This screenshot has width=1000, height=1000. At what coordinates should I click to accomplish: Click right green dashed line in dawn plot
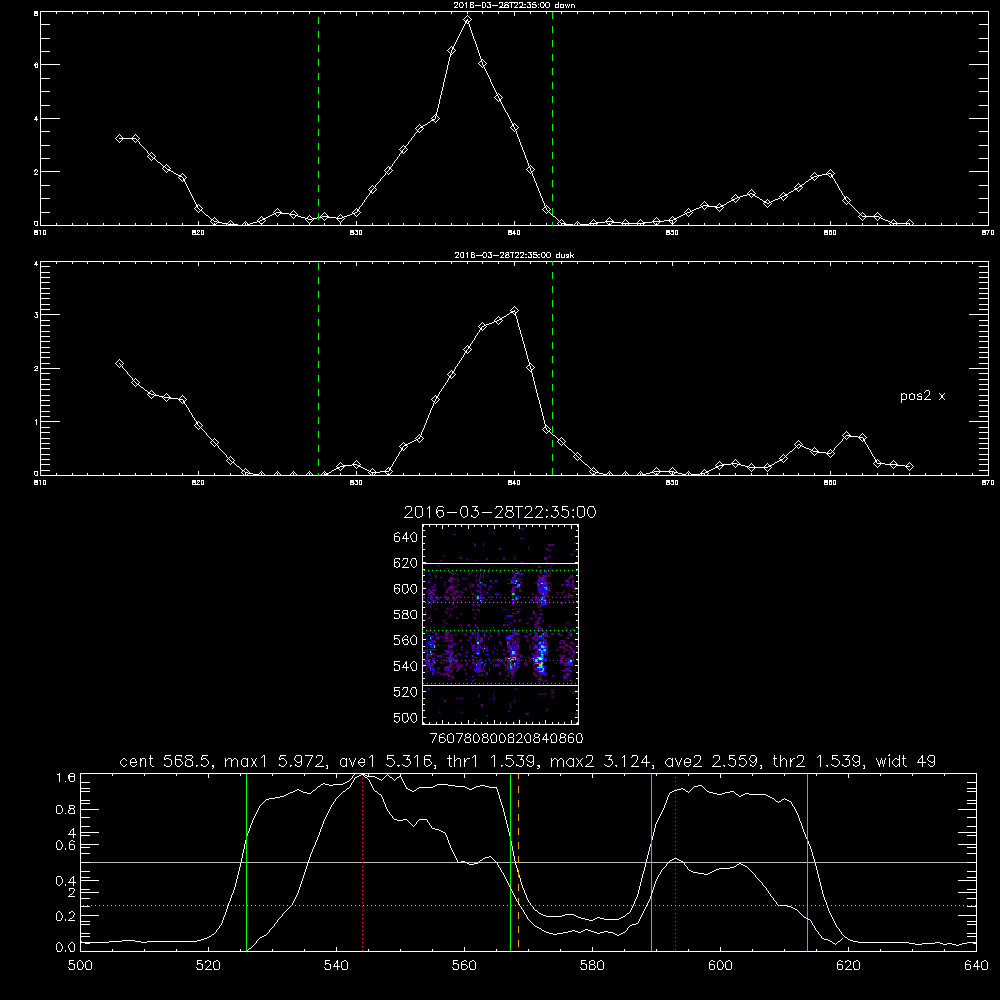click(552, 118)
